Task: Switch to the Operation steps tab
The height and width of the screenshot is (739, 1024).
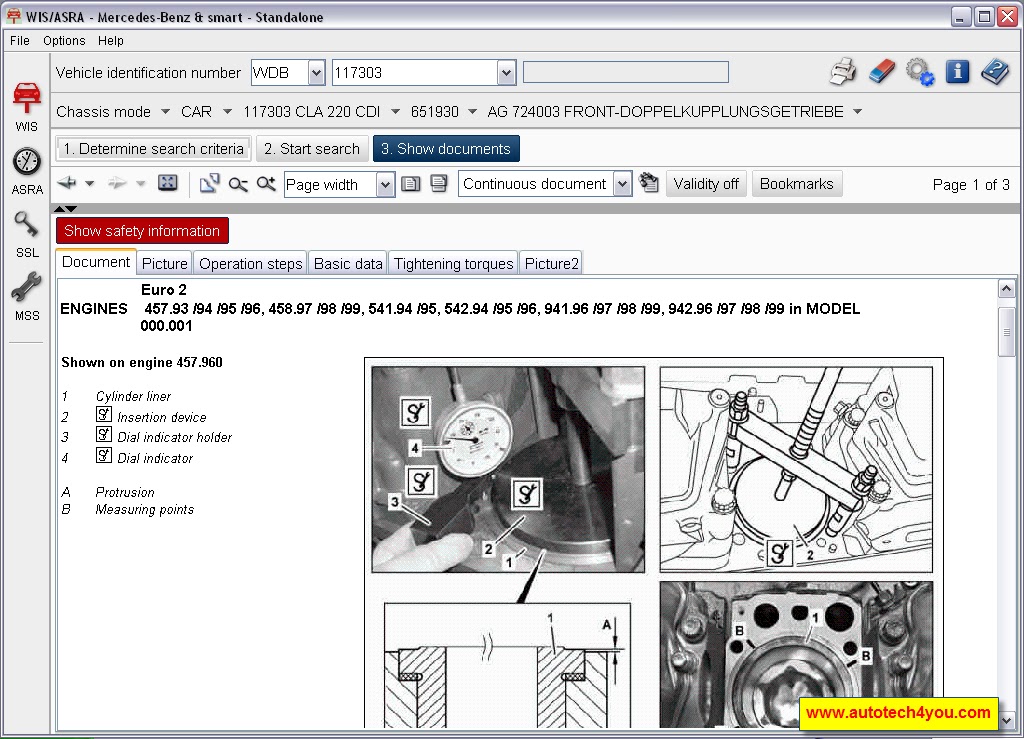Action: [x=251, y=263]
